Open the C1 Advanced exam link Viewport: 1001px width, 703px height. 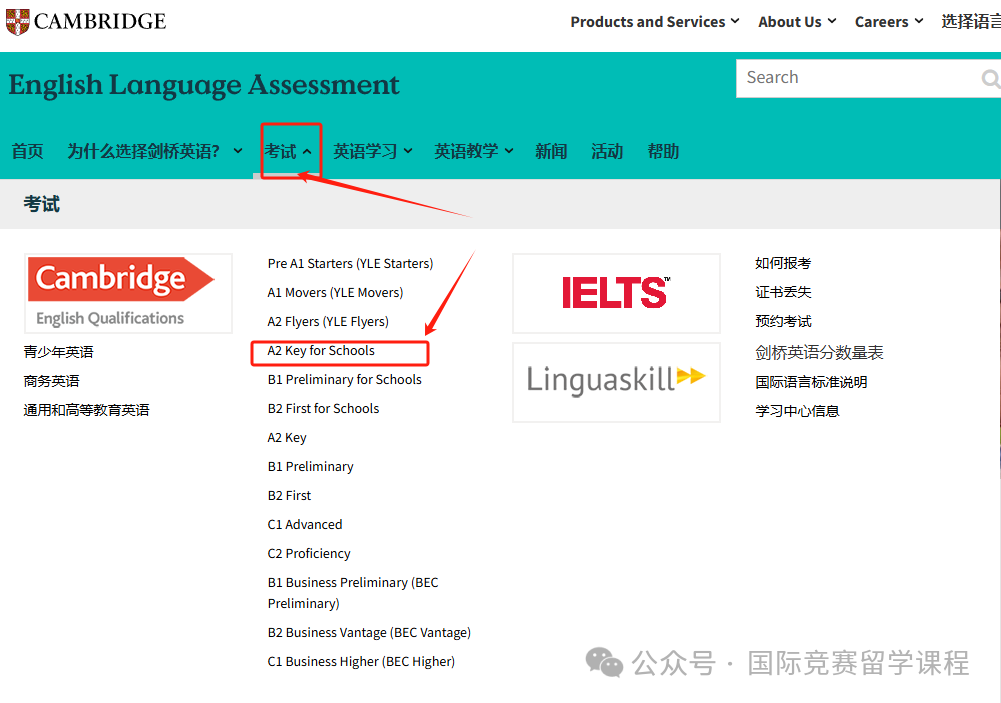coord(305,525)
